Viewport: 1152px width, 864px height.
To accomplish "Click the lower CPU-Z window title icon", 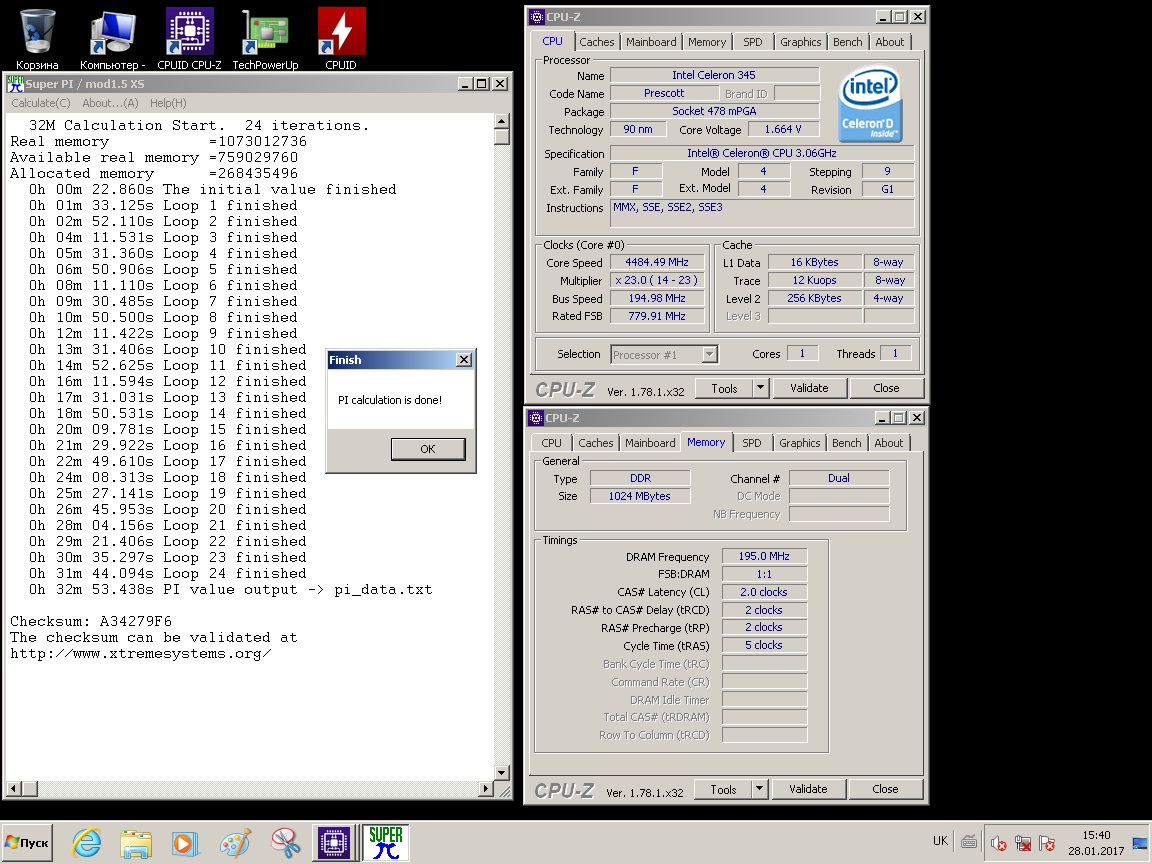I will [536, 418].
